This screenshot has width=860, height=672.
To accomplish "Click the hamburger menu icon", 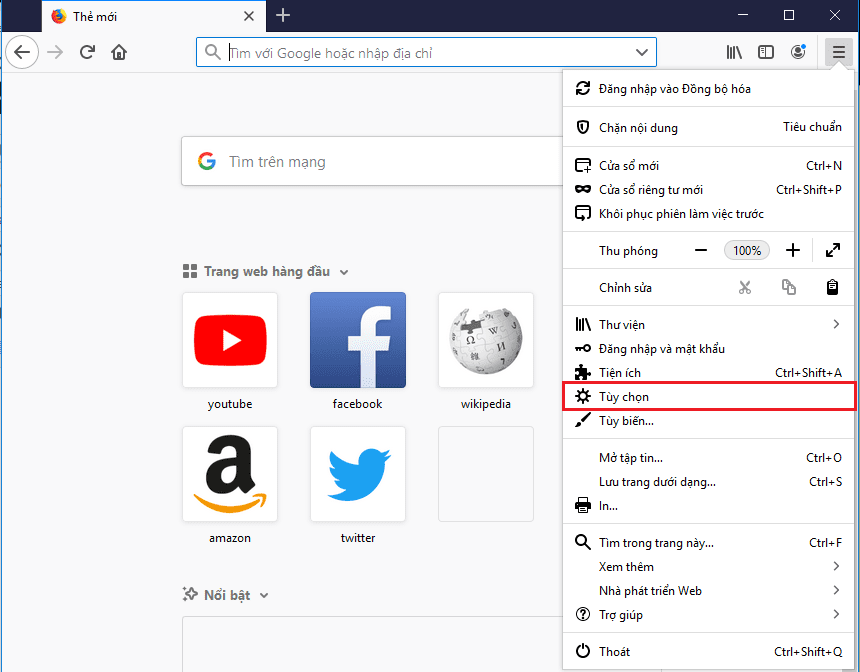I will (838, 52).
